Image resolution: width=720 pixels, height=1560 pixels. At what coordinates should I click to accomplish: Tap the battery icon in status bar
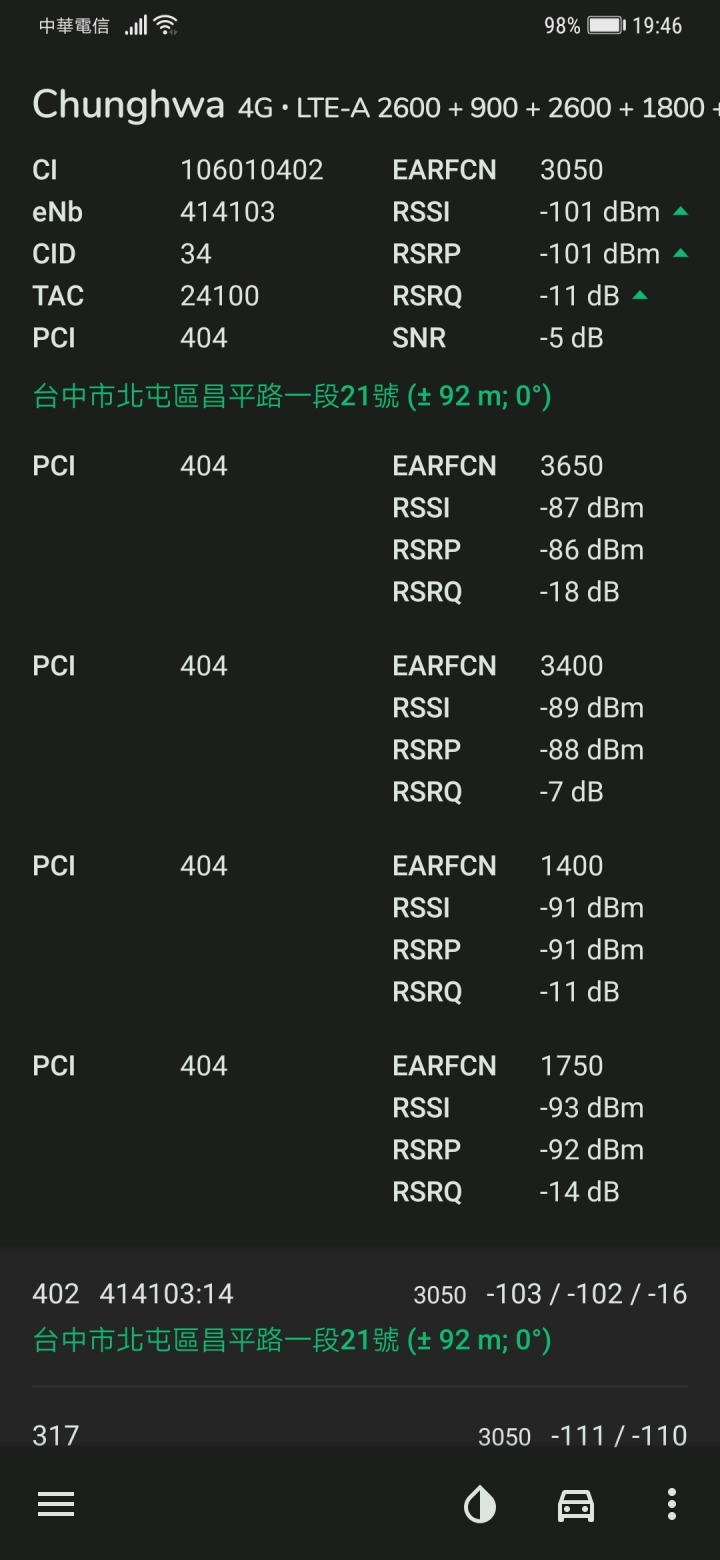606,25
